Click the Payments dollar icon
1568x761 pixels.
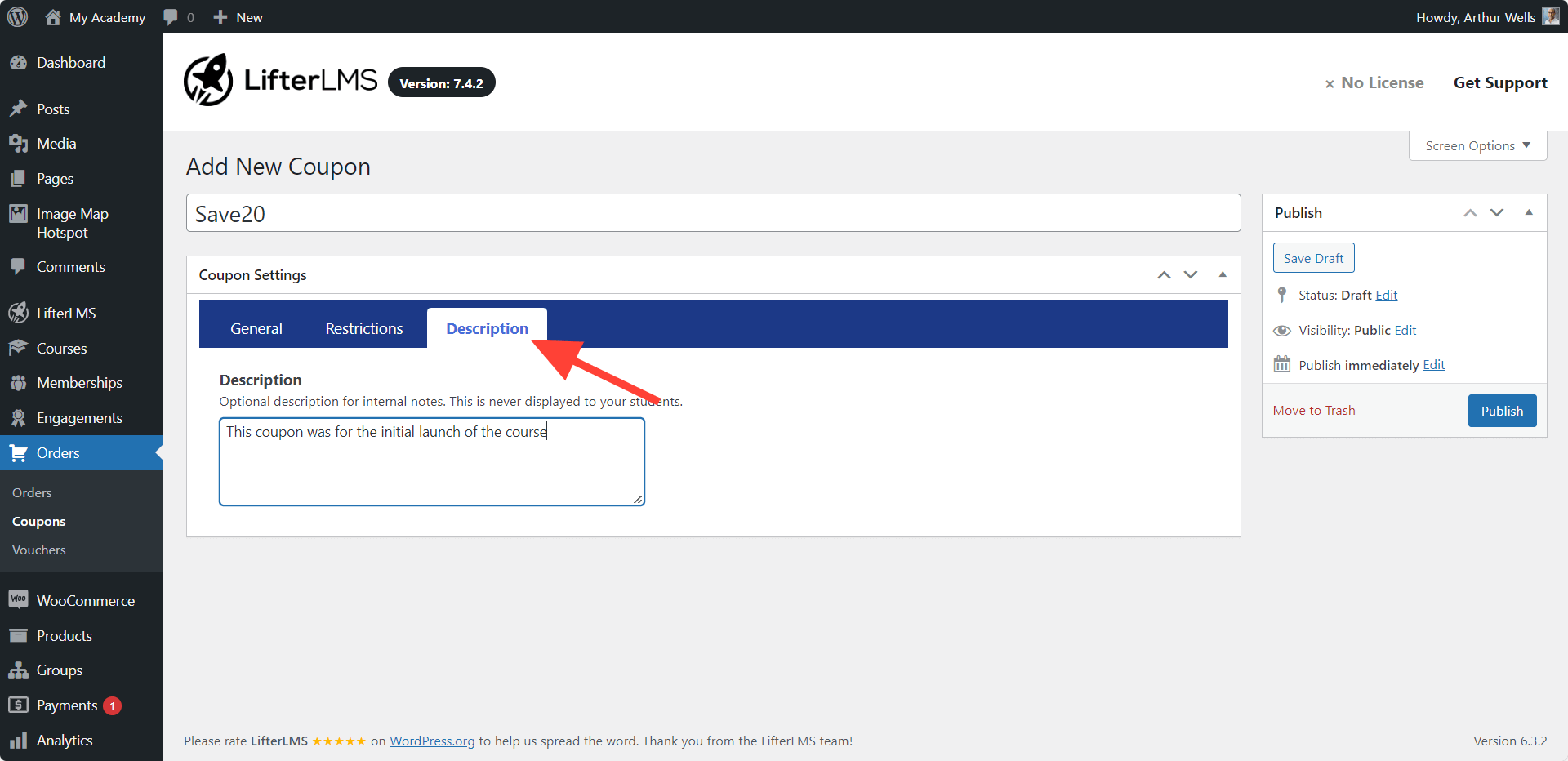coord(18,705)
